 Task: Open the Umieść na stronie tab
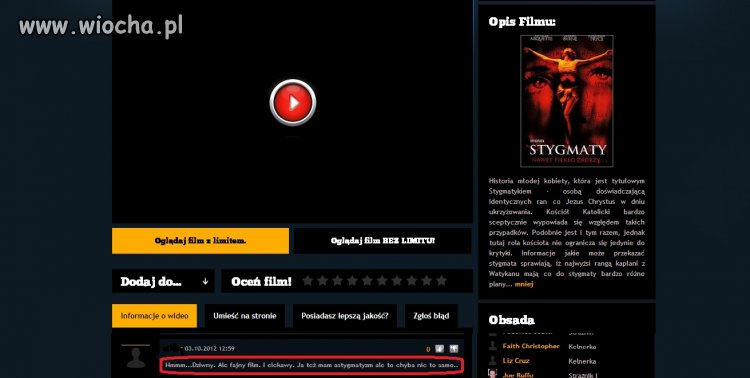(245, 316)
